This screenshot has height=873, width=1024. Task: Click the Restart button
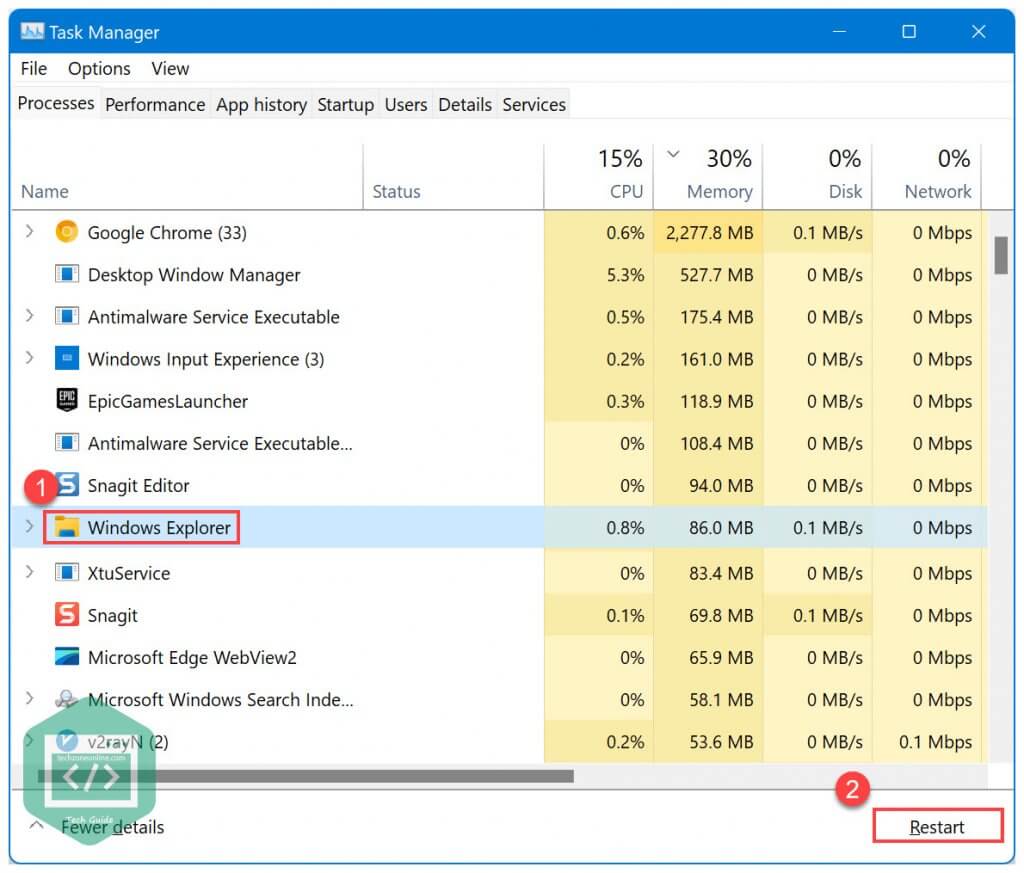click(x=938, y=826)
